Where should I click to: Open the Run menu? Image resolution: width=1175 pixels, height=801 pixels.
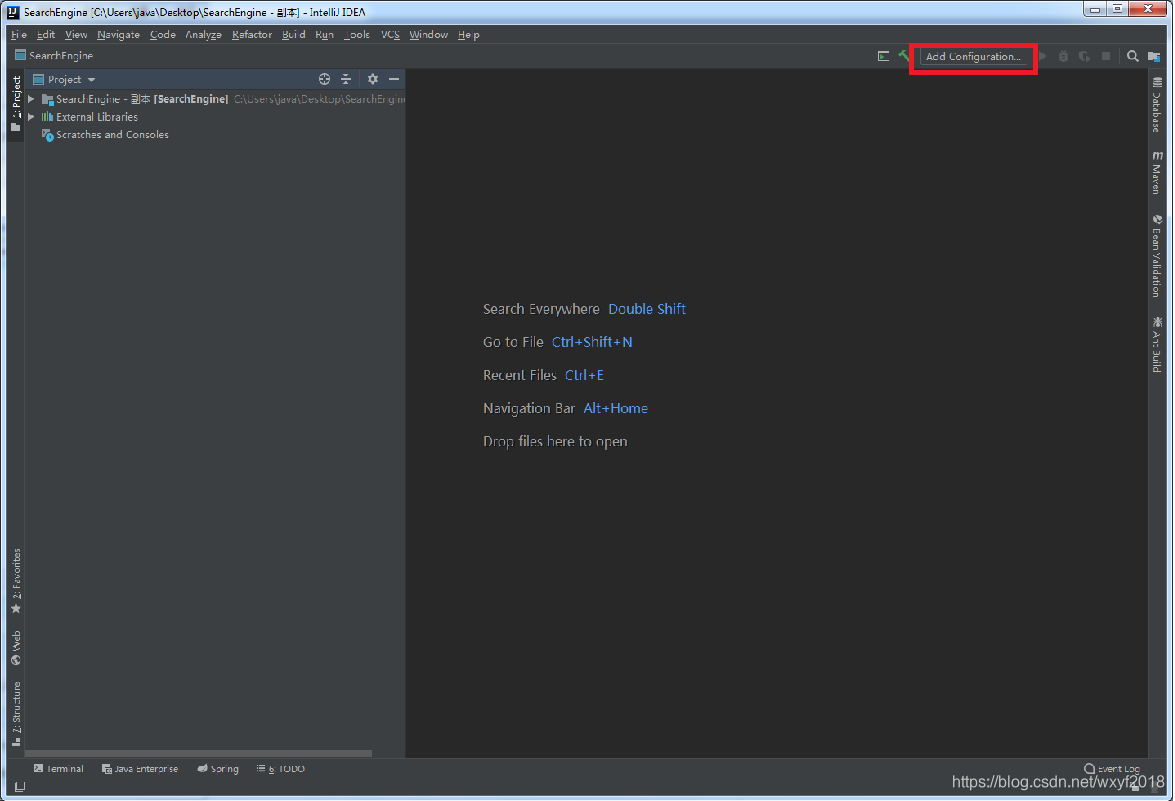[324, 34]
